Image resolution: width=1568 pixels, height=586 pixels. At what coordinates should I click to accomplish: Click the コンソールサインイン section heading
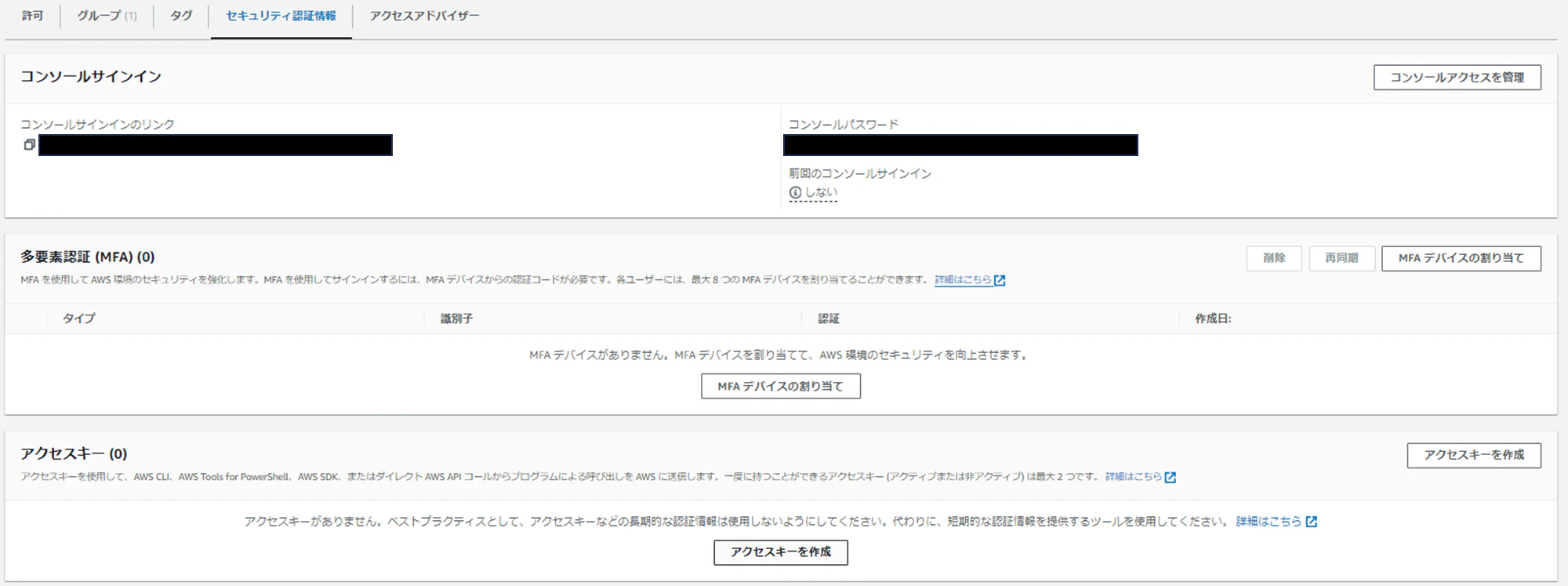tap(91, 77)
